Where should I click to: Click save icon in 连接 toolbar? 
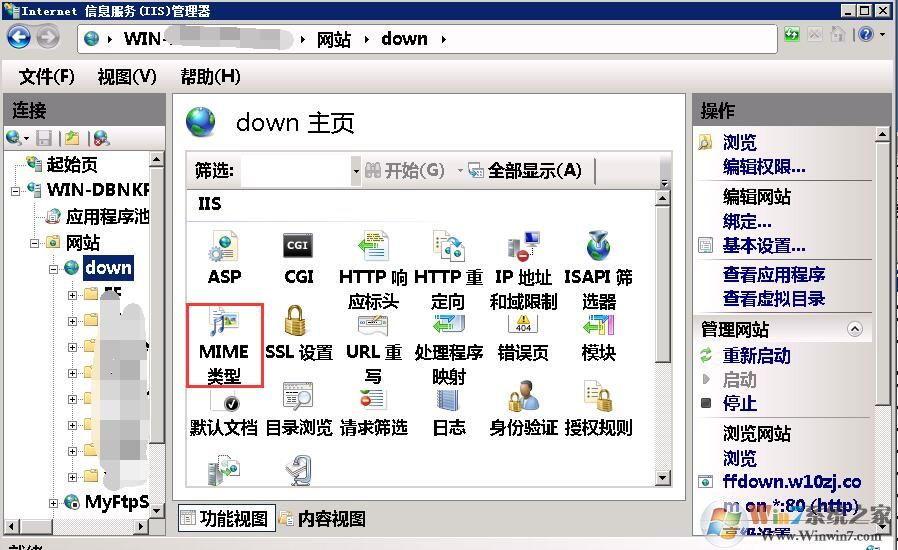pyautogui.click(x=44, y=138)
